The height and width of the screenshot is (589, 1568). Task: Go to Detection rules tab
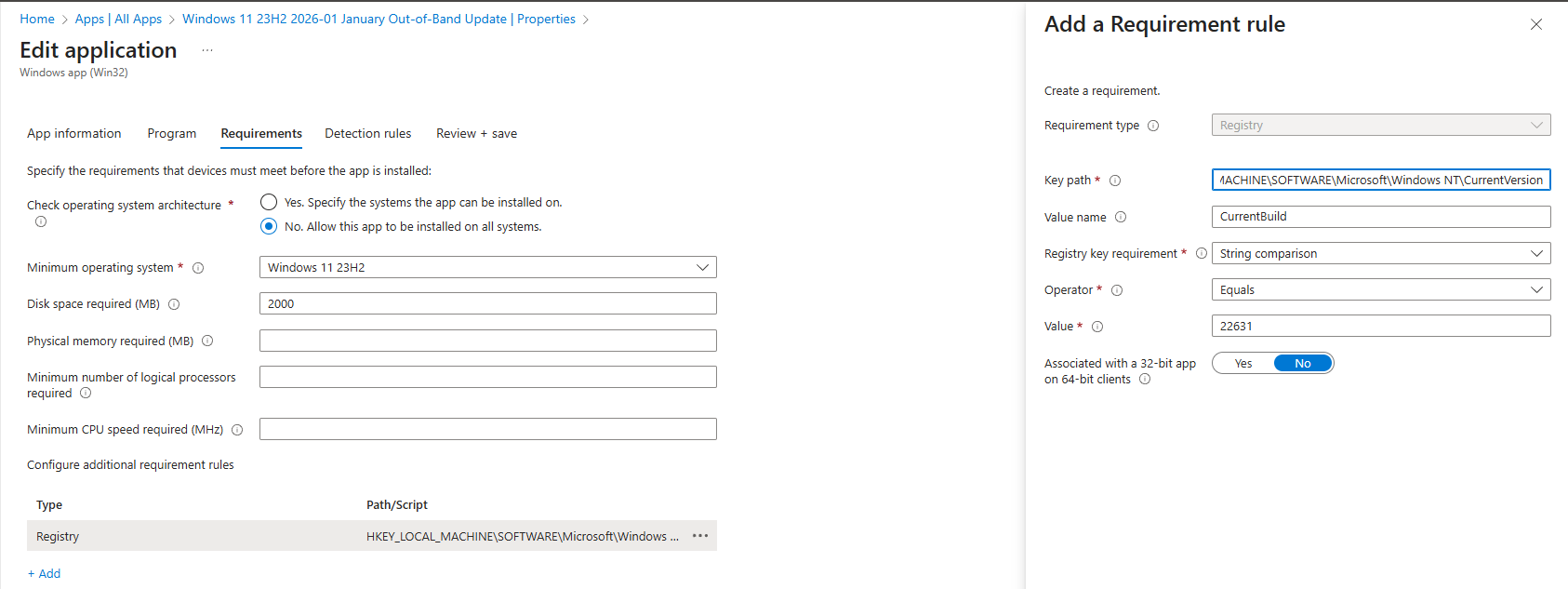pos(367,134)
